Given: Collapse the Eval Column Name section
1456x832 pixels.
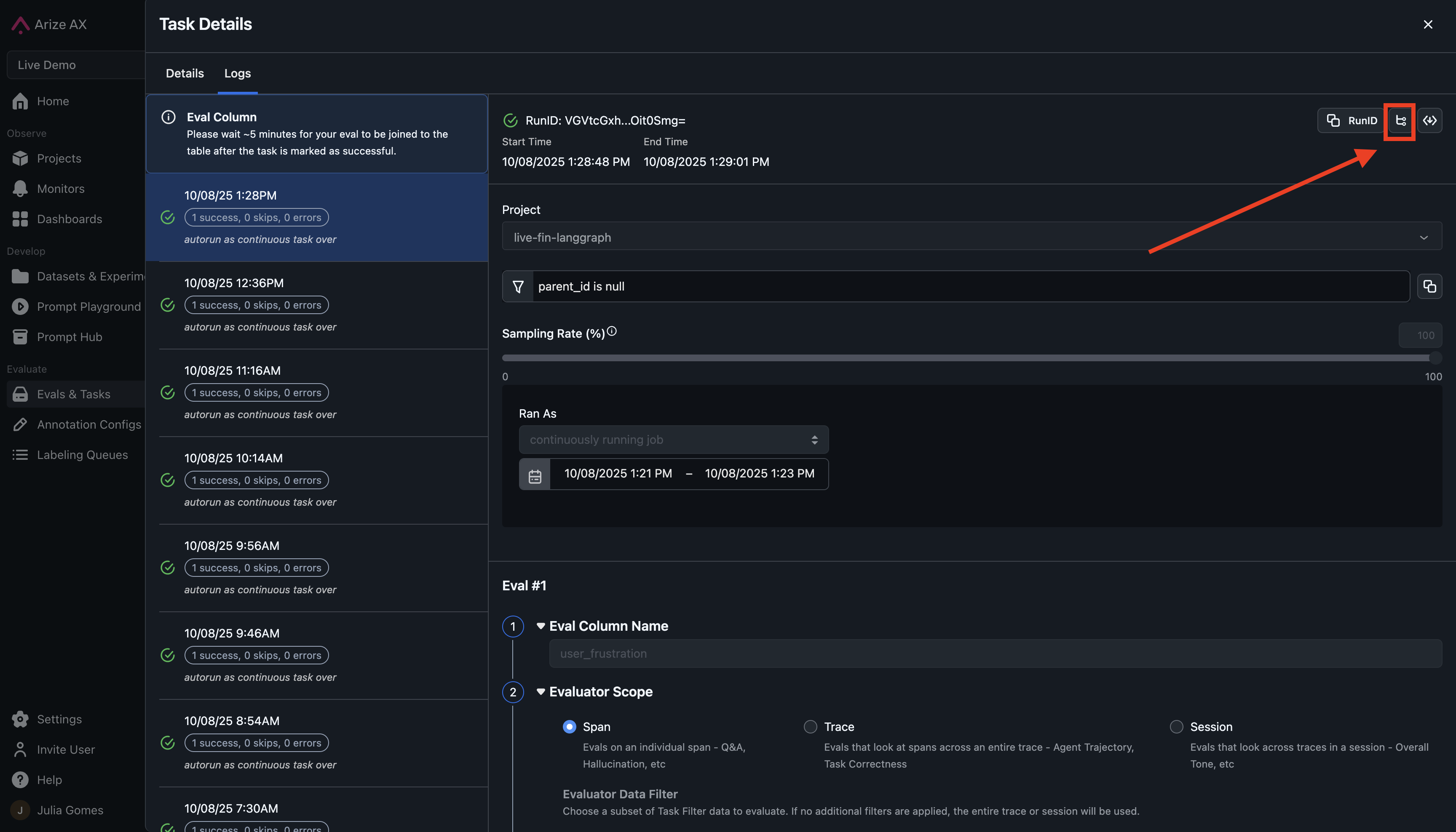Looking at the screenshot, I should pos(540,626).
